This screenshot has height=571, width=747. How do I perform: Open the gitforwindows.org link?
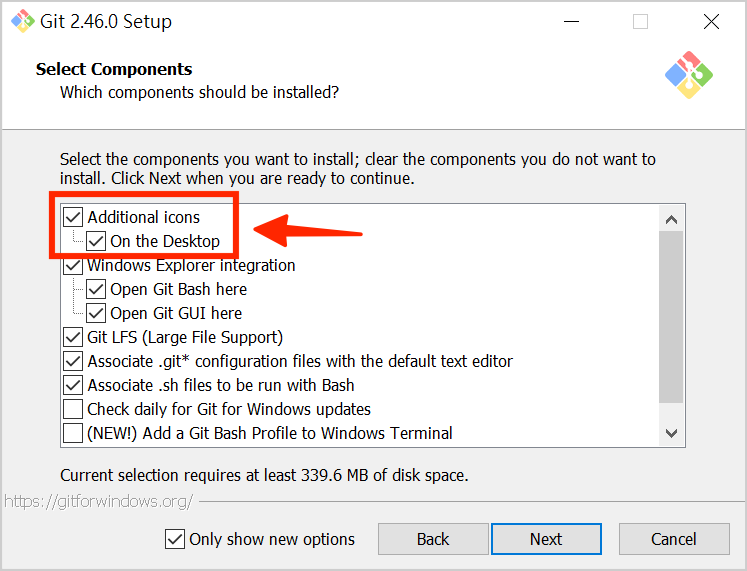tap(97, 502)
